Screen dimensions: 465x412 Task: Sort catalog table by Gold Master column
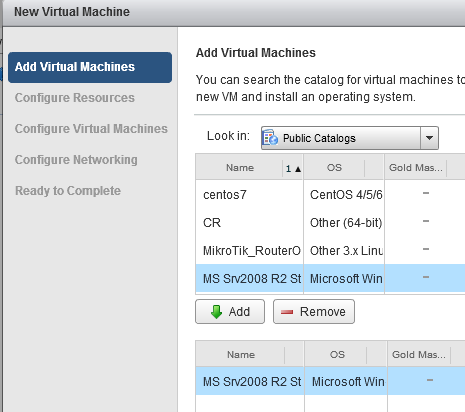click(x=416, y=168)
